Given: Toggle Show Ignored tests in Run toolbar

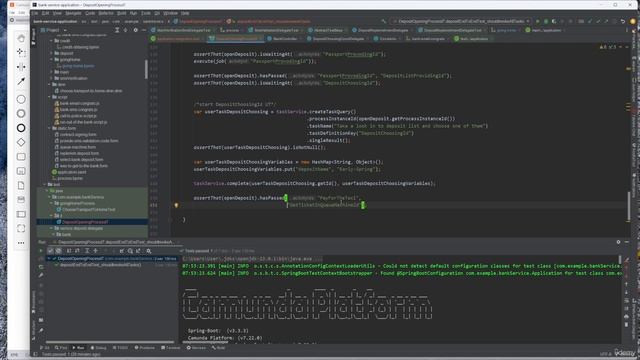Looking at the screenshot, I should [58, 251].
